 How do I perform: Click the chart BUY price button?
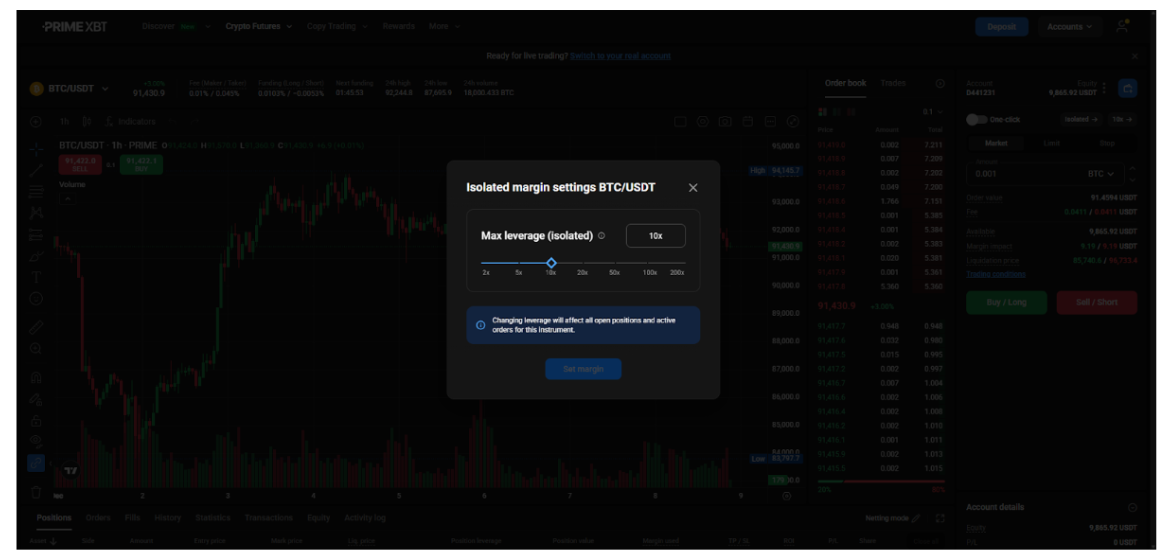click(x=141, y=164)
